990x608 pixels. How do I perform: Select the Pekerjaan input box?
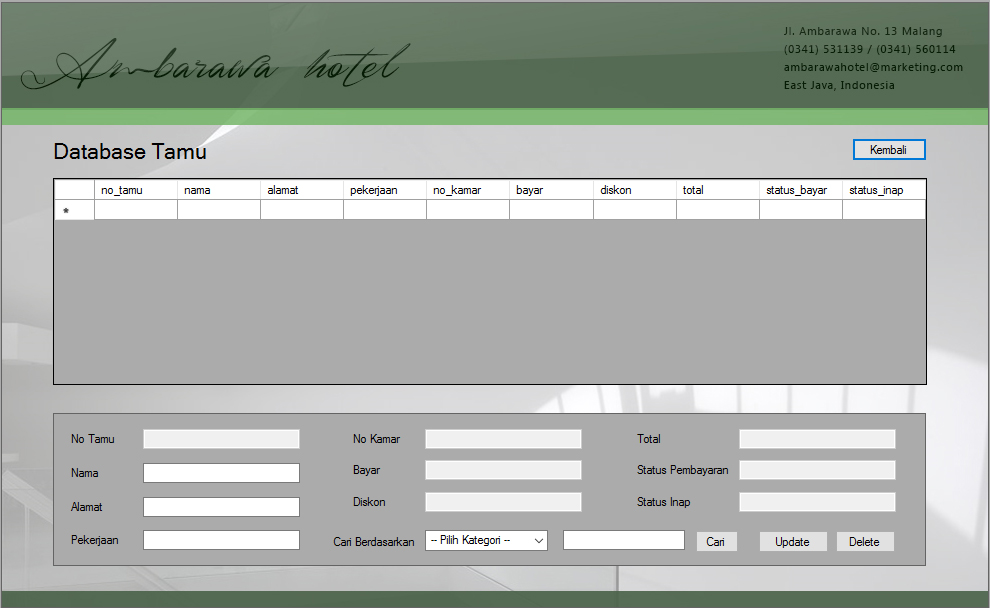pos(221,540)
